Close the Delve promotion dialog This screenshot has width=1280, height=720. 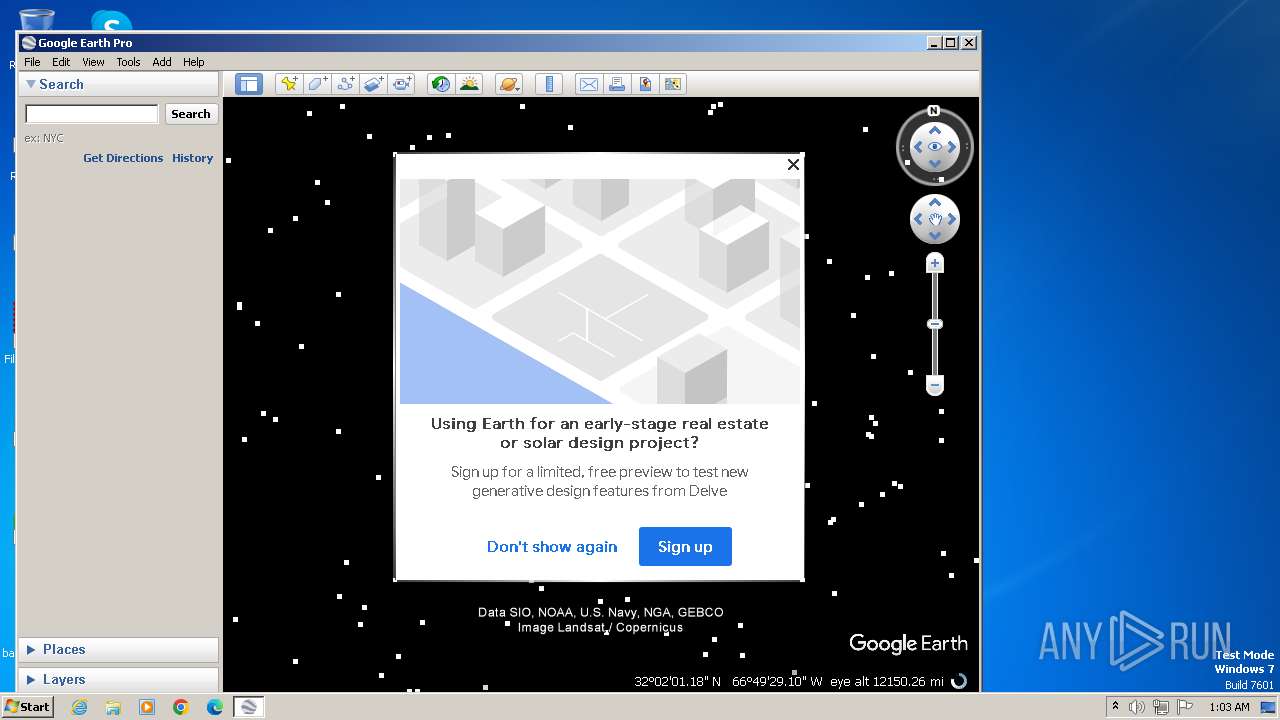click(x=793, y=165)
